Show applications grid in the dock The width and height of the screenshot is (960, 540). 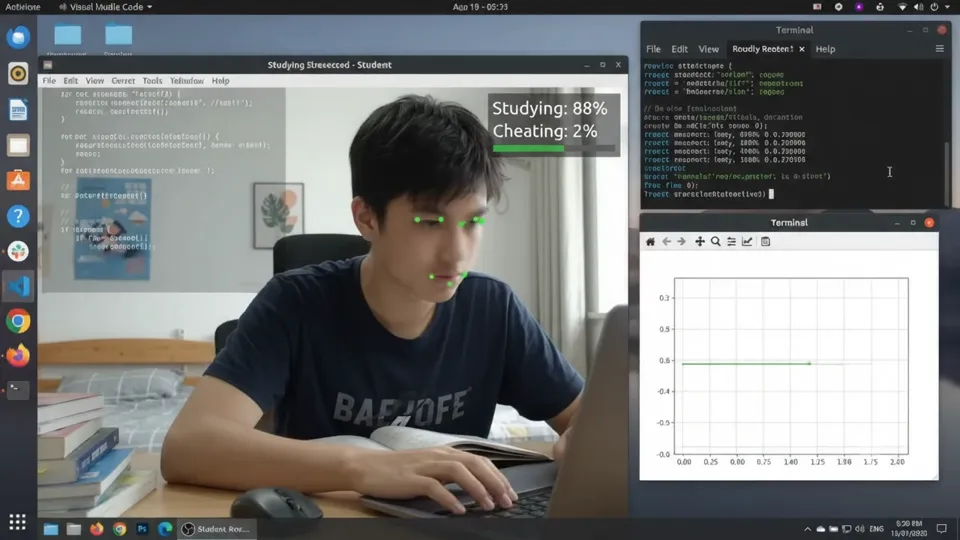pyautogui.click(x=17, y=522)
